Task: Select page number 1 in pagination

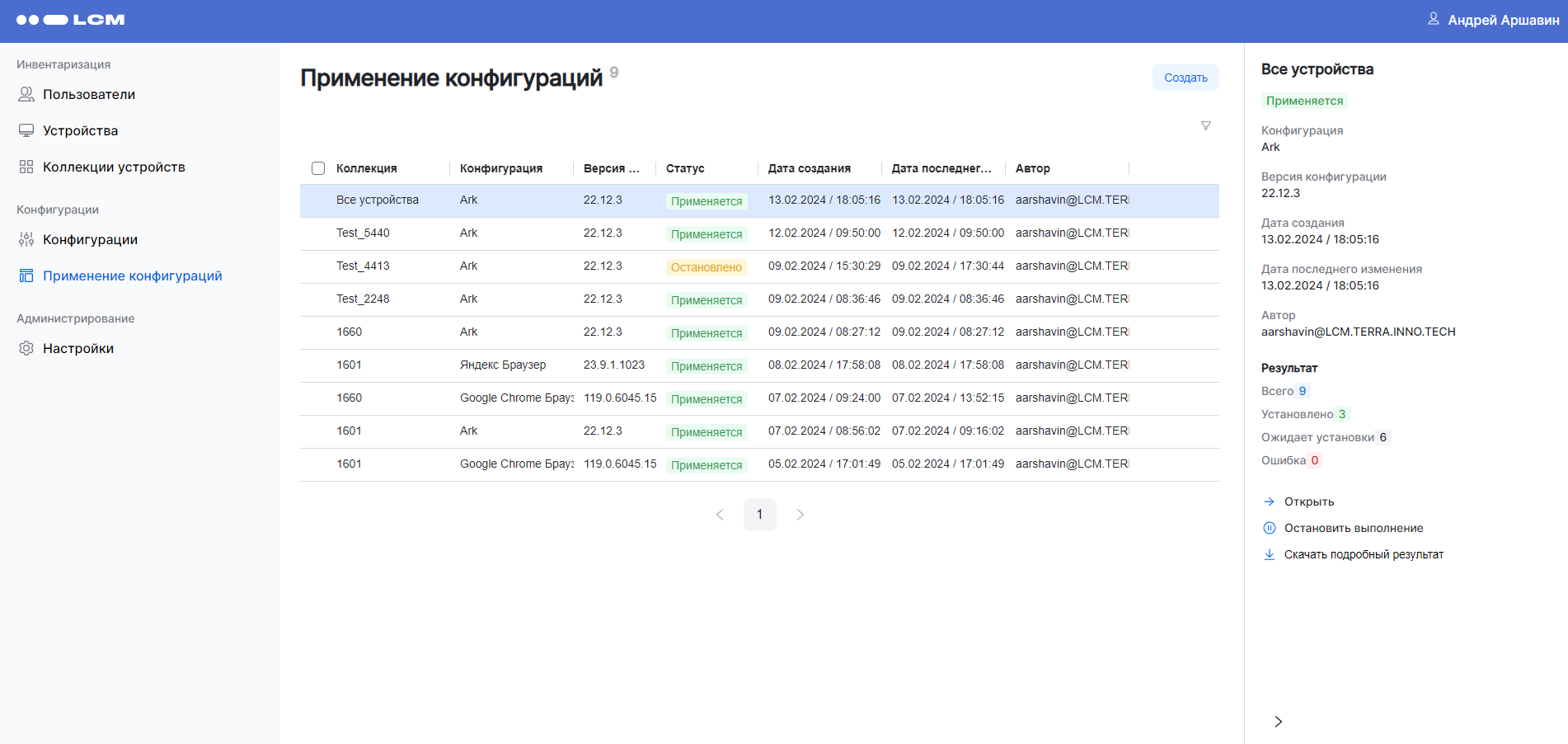Action: [x=759, y=515]
